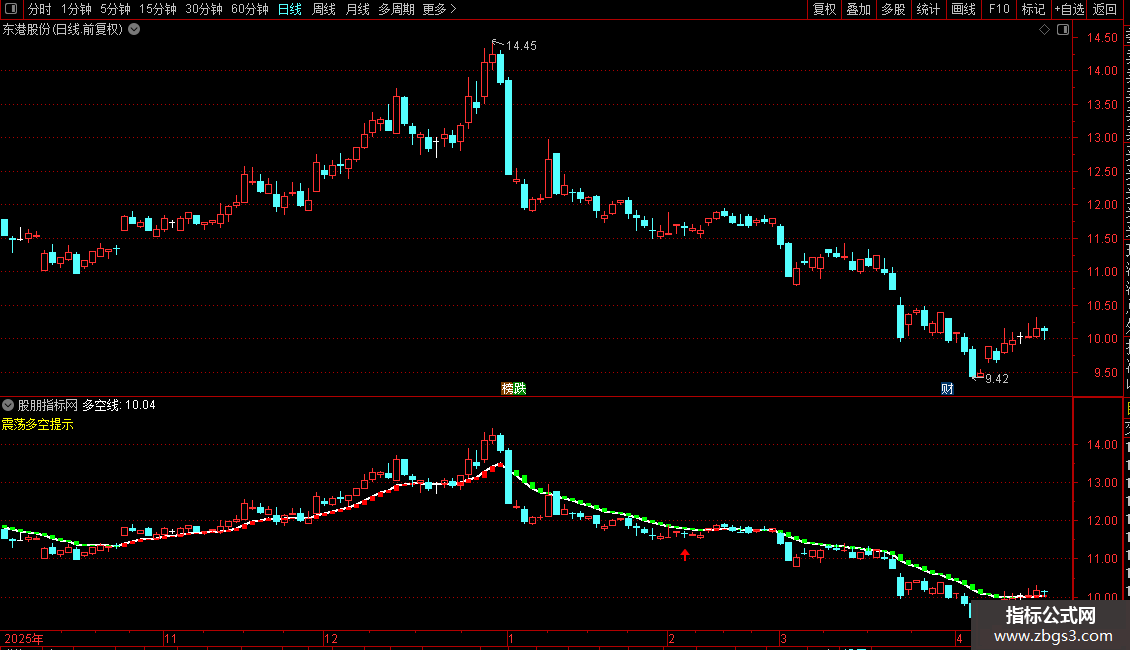This screenshot has width=1130, height=650.
Task: Click the 财 financial marker
Action: (947, 388)
